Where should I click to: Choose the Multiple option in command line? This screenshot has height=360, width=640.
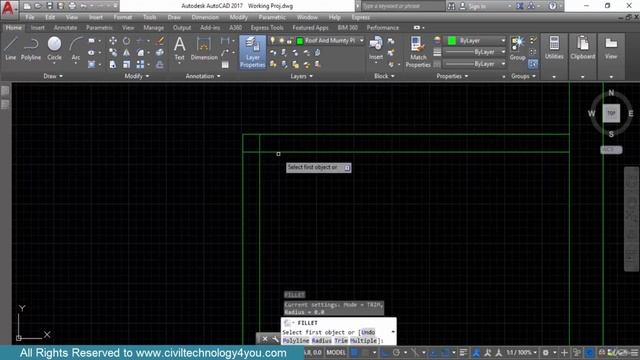[x=363, y=340]
